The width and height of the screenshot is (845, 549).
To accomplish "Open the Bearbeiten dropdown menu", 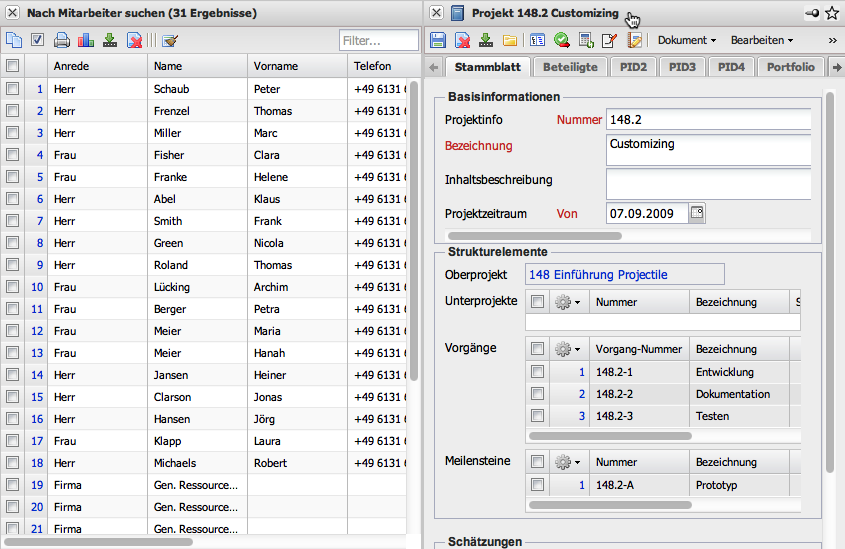I will 761,41.
